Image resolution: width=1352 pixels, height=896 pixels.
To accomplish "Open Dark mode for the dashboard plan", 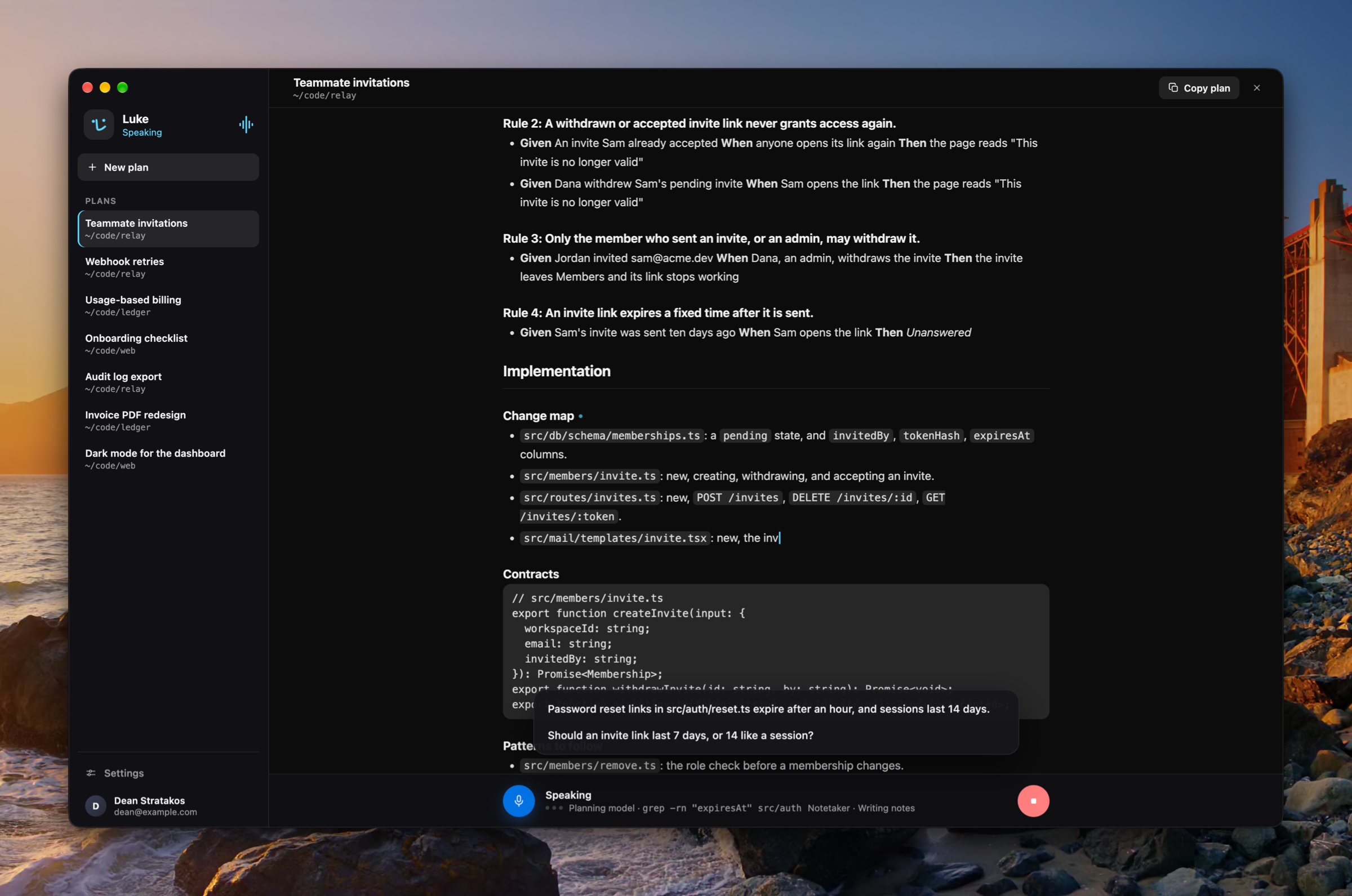I will [x=168, y=458].
